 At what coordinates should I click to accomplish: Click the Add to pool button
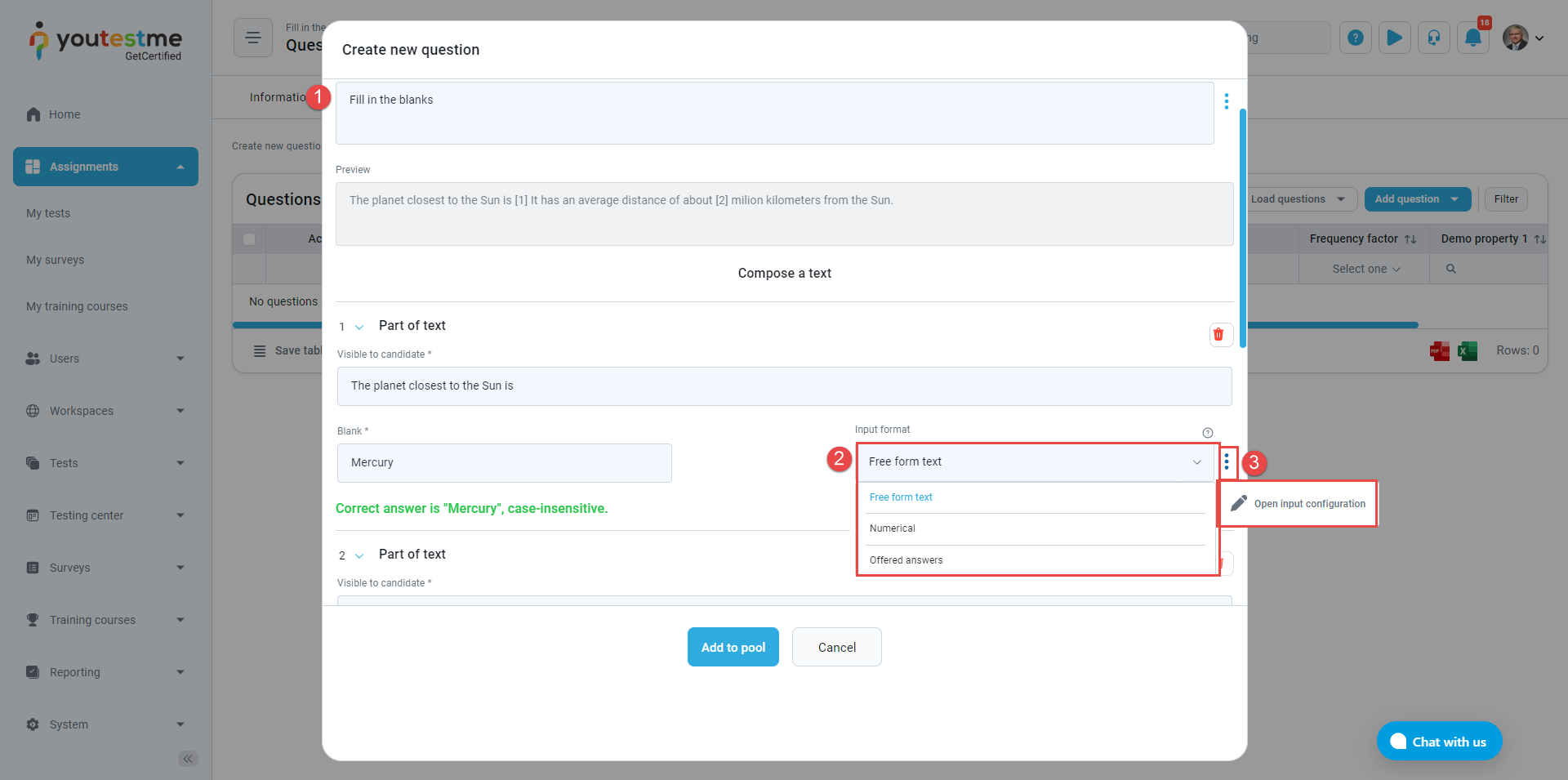click(x=733, y=647)
